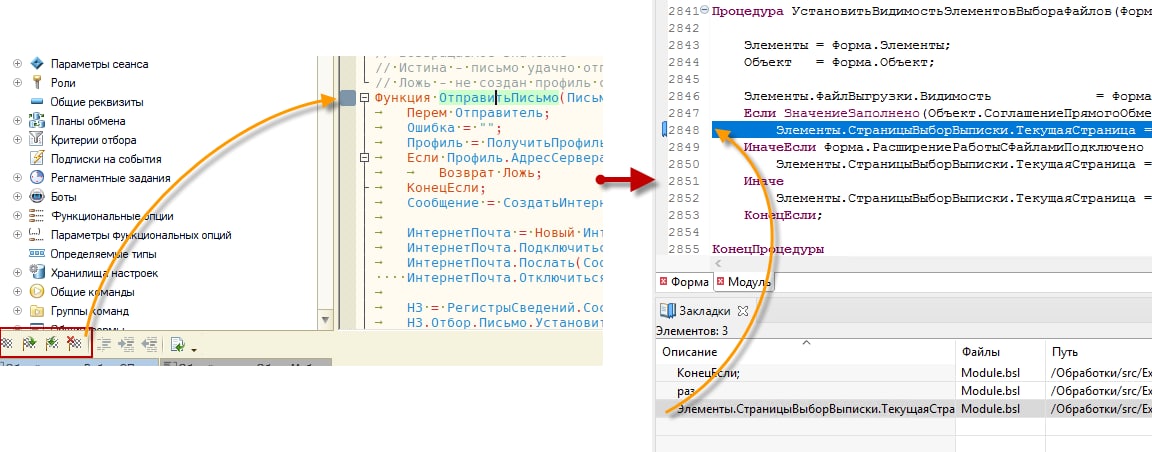Viewport: 1152px width, 452px height.
Task: Select the Подписки на события tree item
Action: [106, 159]
